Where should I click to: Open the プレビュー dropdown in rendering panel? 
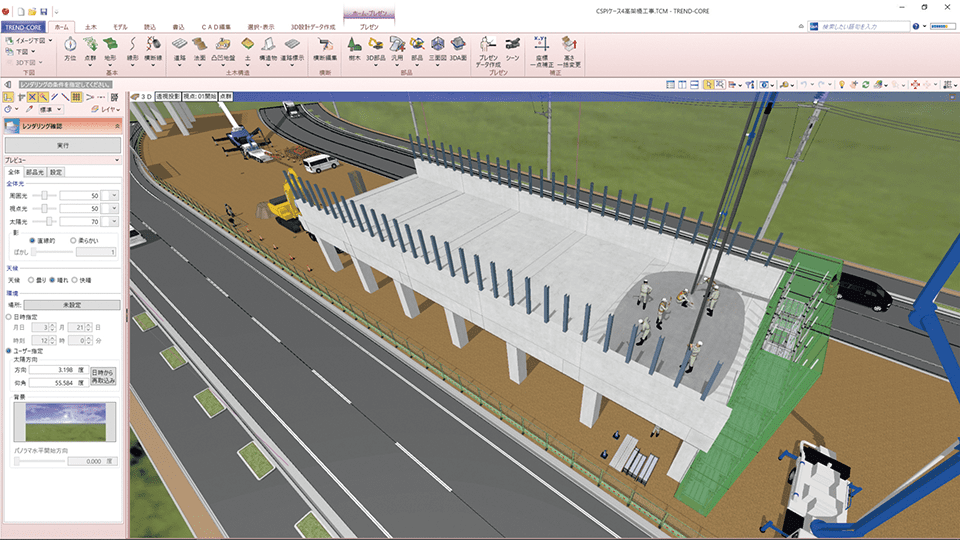[118, 160]
